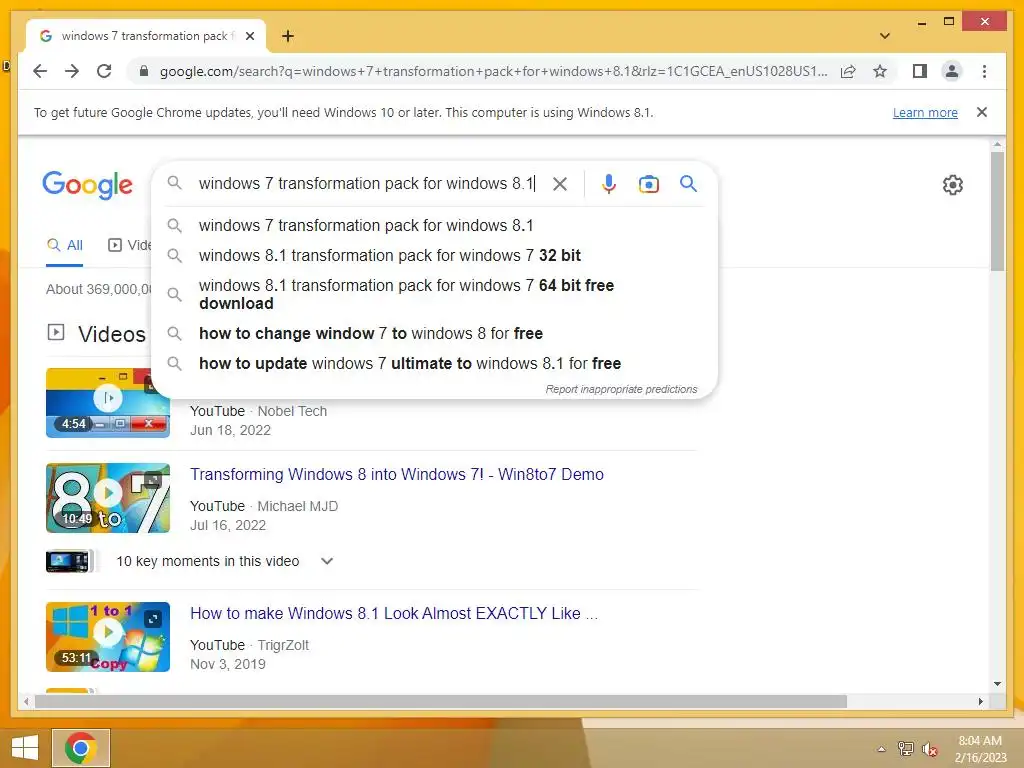Dismiss the Chrome update notification bar

click(981, 112)
